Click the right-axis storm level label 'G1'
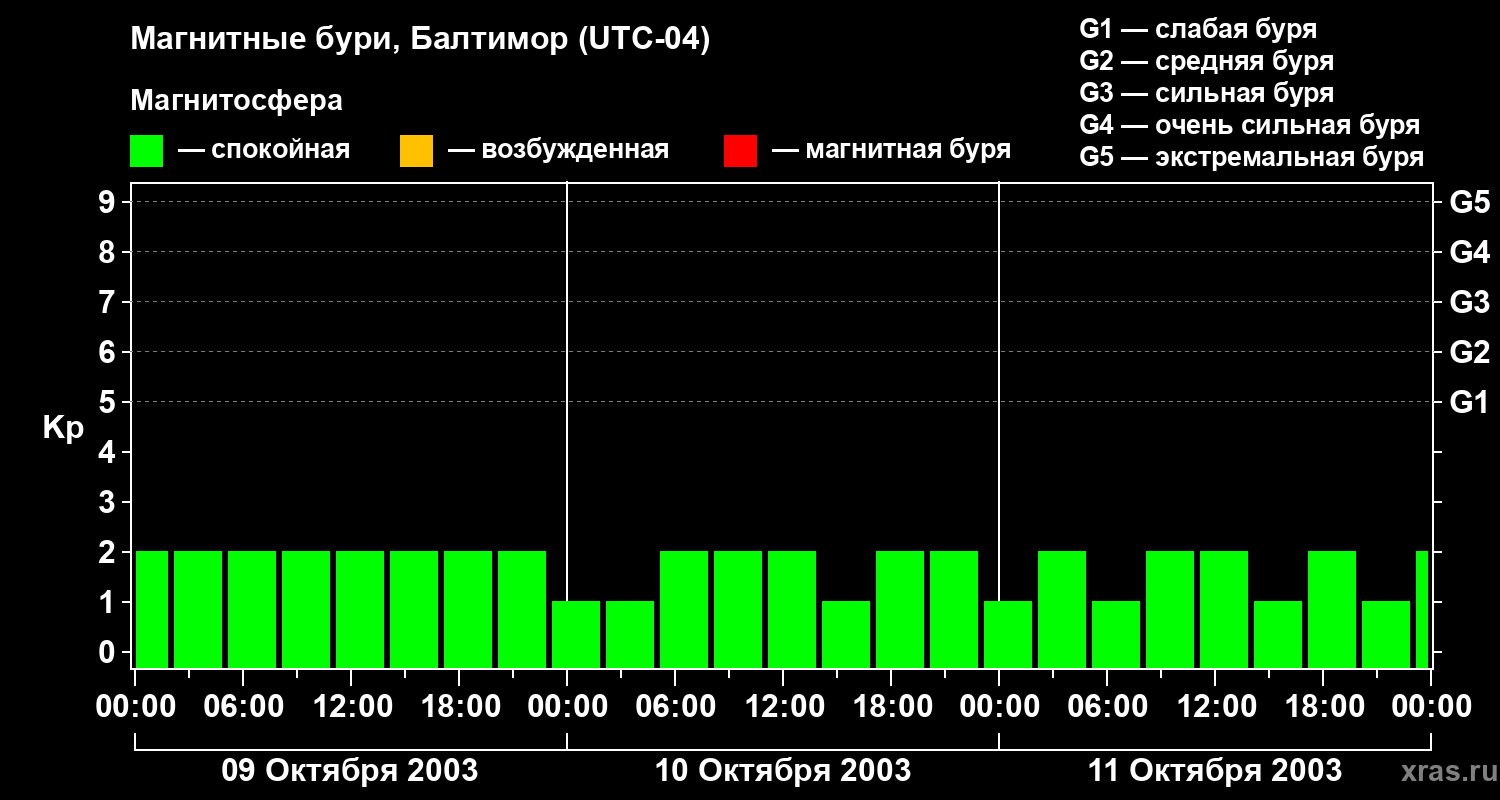1500x800 pixels. point(1469,402)
